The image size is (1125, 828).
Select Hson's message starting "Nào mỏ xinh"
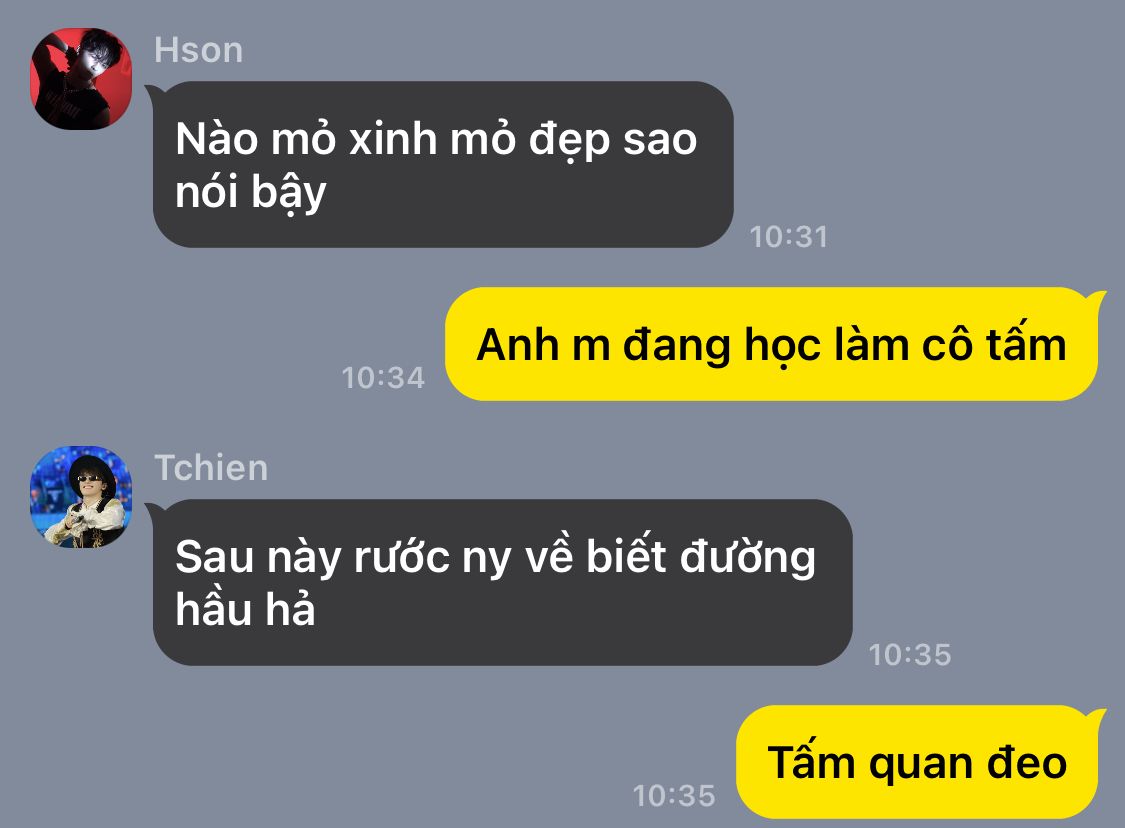coord(443,164)
